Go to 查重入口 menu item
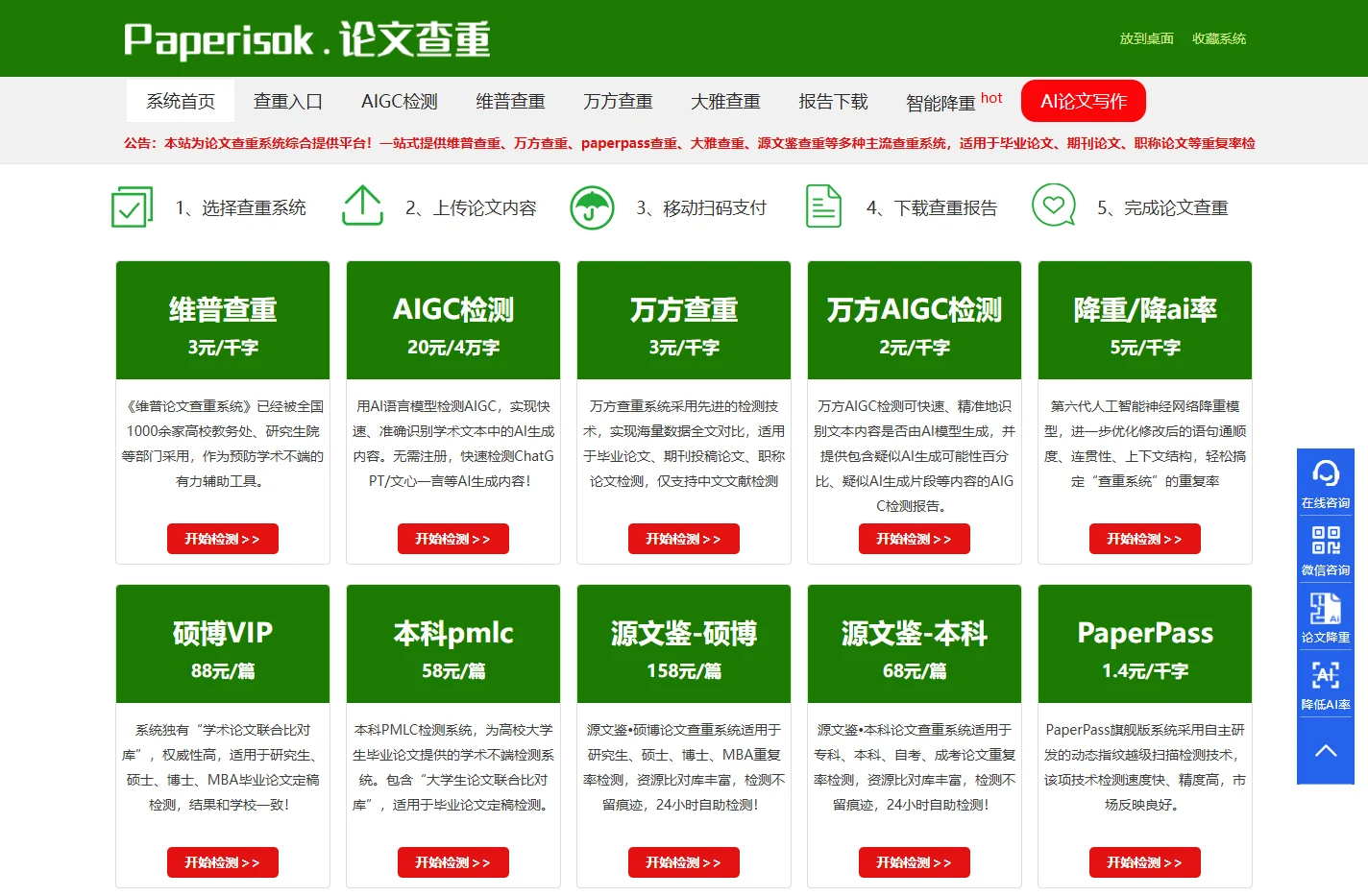The width and height of the screenshot is (1368, 896). click(x=288, y=101)
